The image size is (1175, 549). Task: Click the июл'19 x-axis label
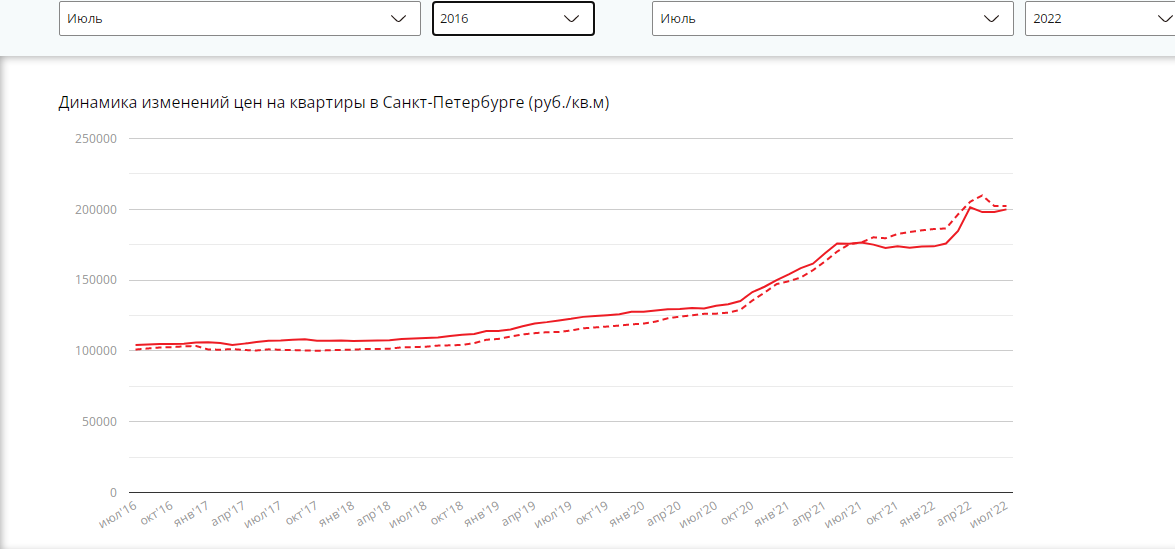(x=555, y=516)
